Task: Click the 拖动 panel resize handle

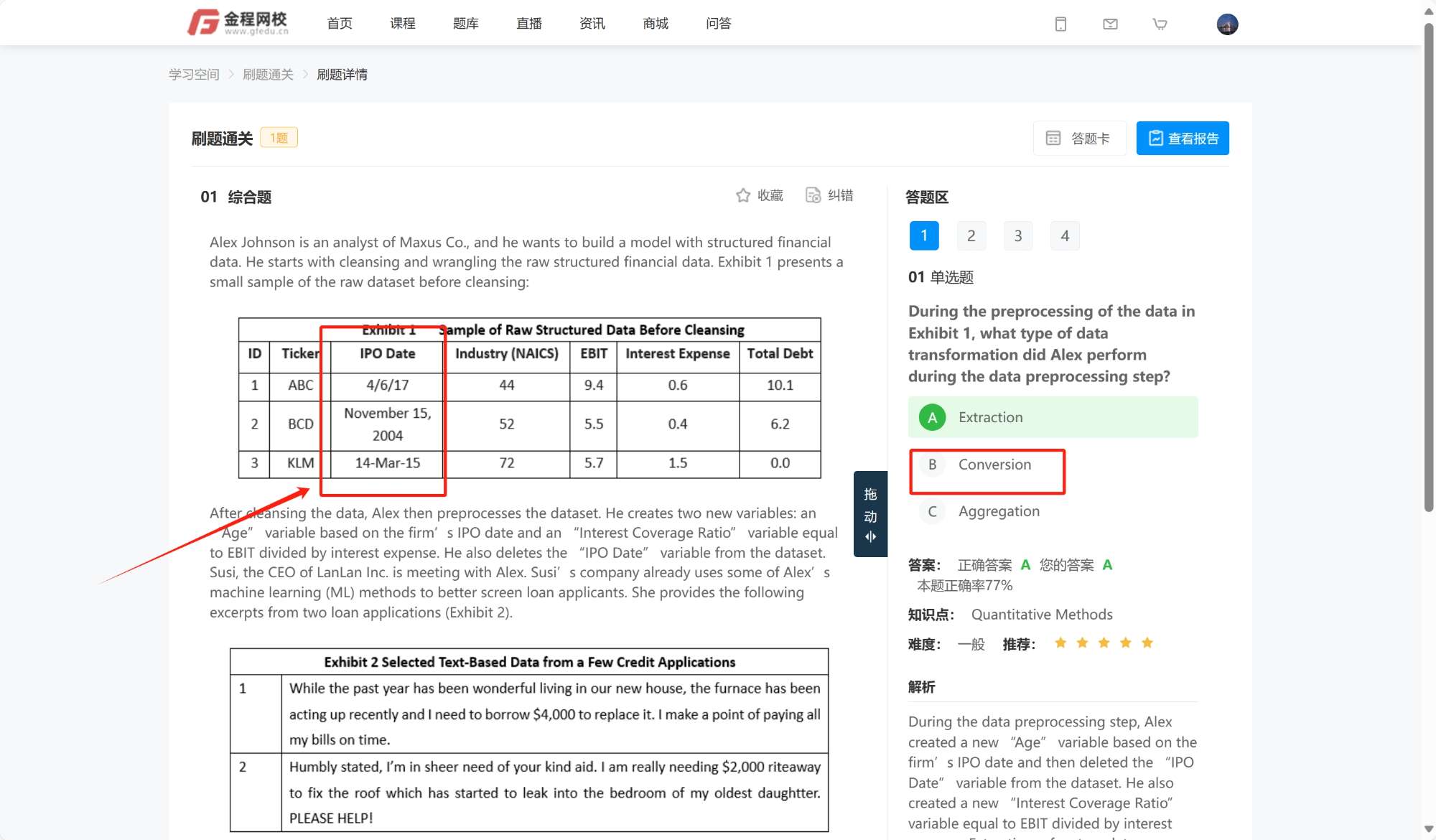Action: coord(870,514)
